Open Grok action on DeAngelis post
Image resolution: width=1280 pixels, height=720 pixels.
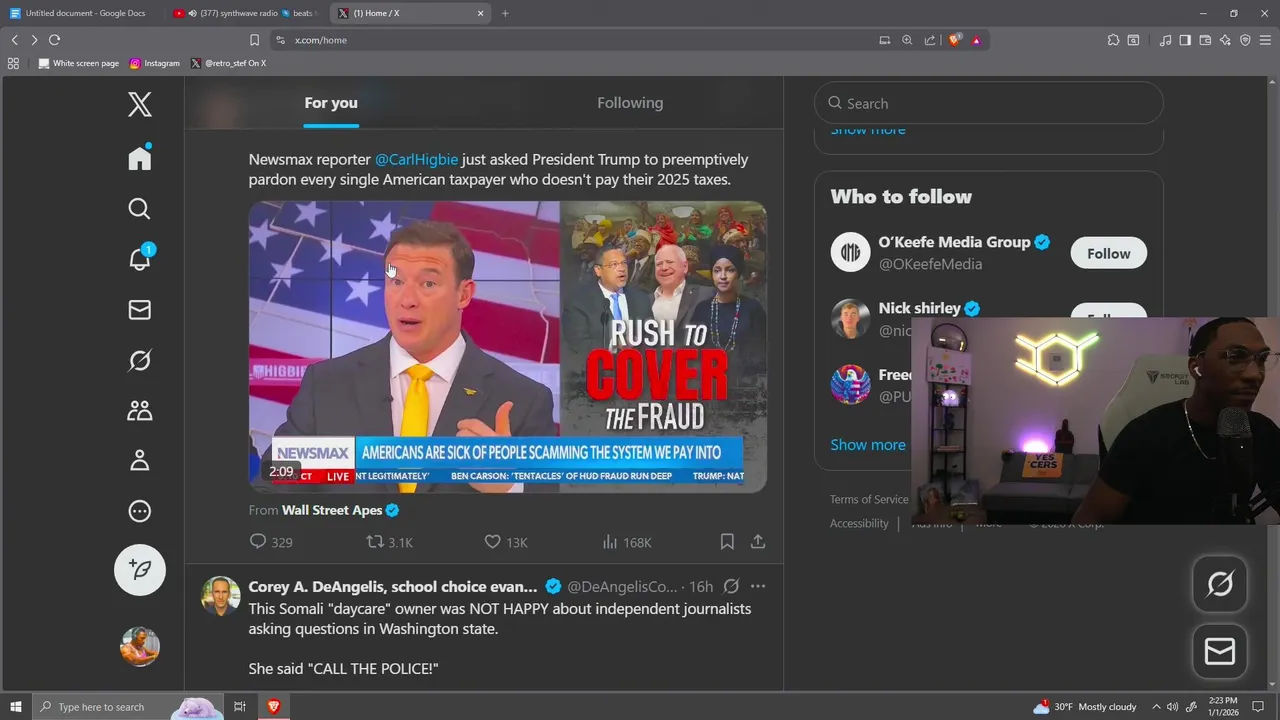coord(731,586)
